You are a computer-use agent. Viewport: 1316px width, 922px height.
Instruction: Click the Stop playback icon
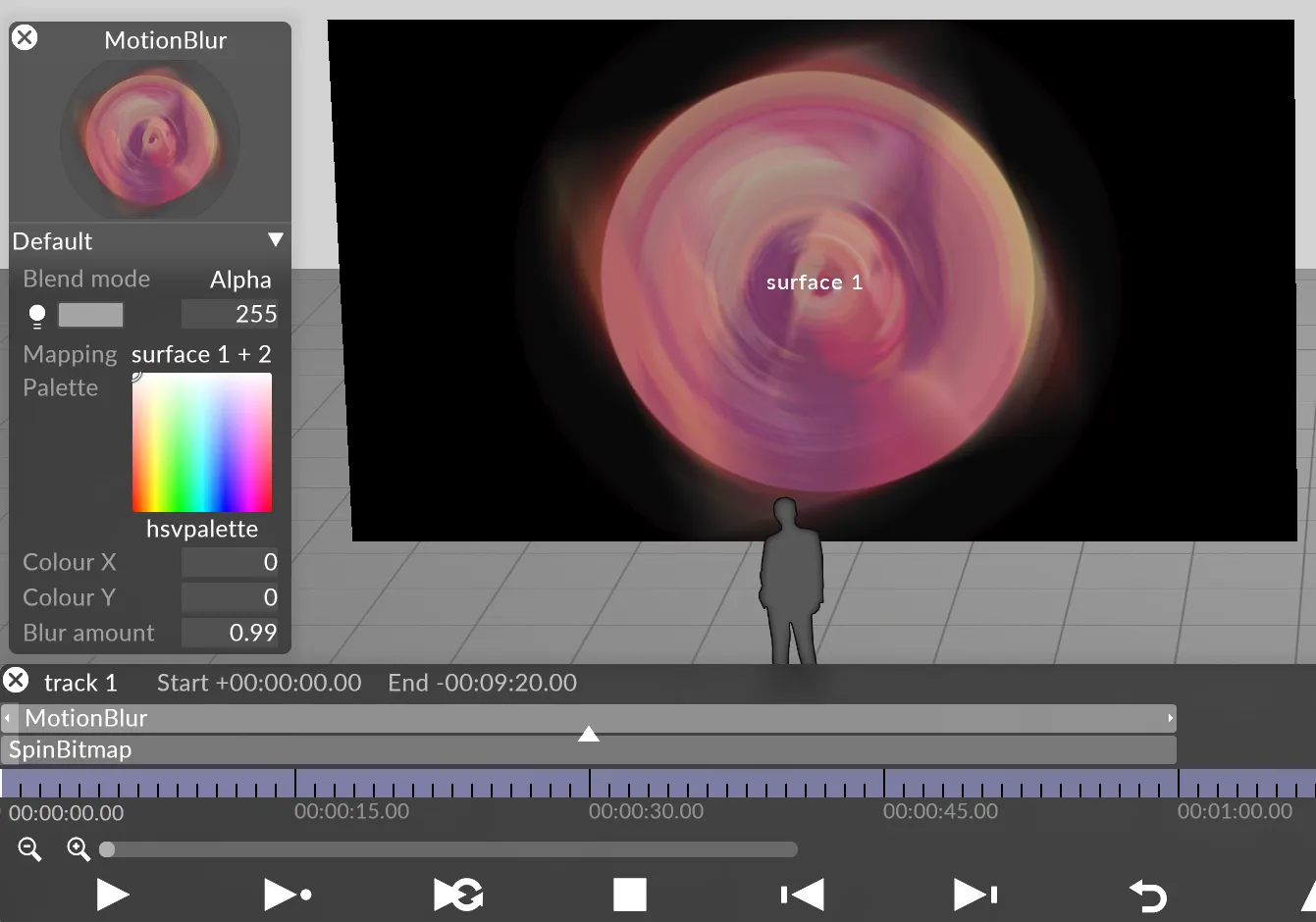pos(629,894)
